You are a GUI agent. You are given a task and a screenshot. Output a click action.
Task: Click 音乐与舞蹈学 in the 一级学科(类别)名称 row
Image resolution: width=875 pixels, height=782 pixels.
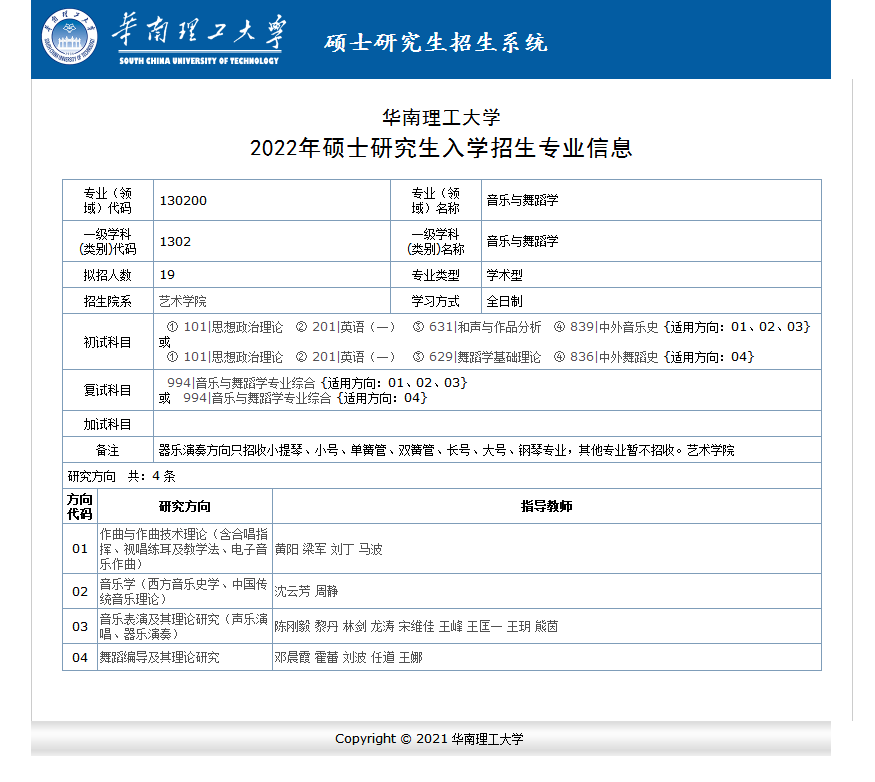(522, 242)
